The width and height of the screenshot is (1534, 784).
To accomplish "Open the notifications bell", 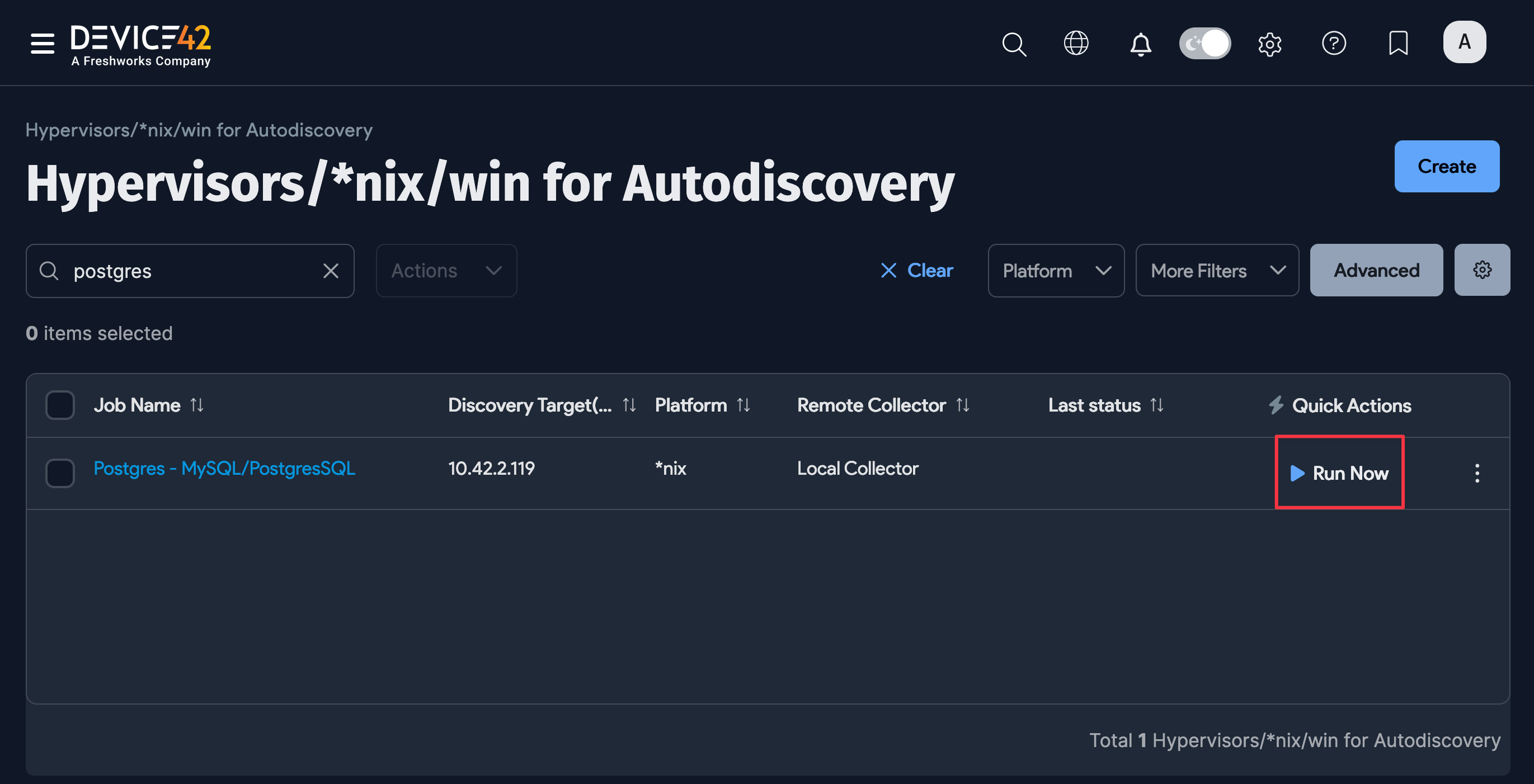I will 1140,44.
